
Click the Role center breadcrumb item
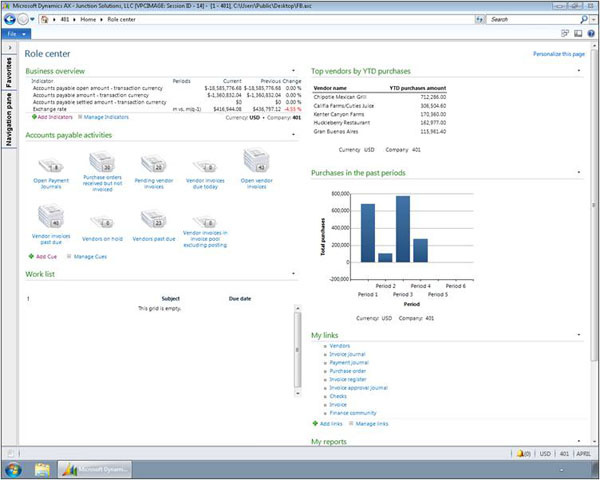121,19
